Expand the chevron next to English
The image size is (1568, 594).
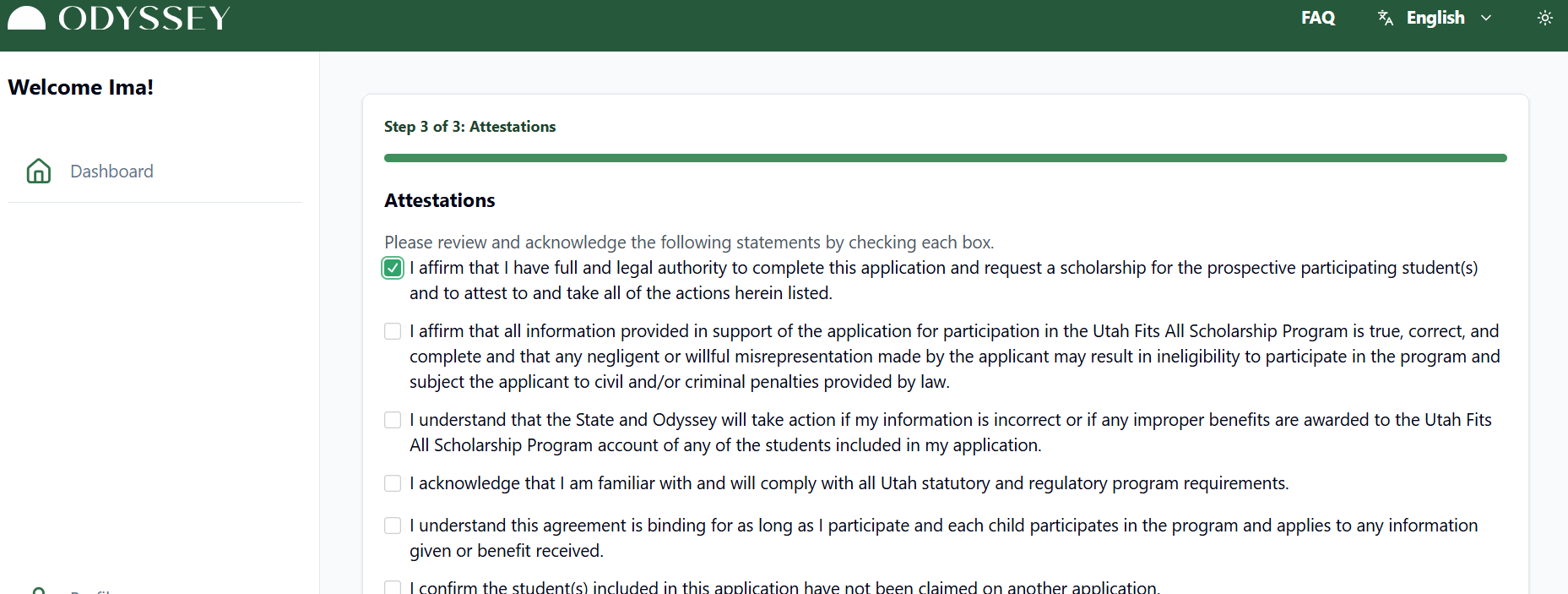[1487, 18]
